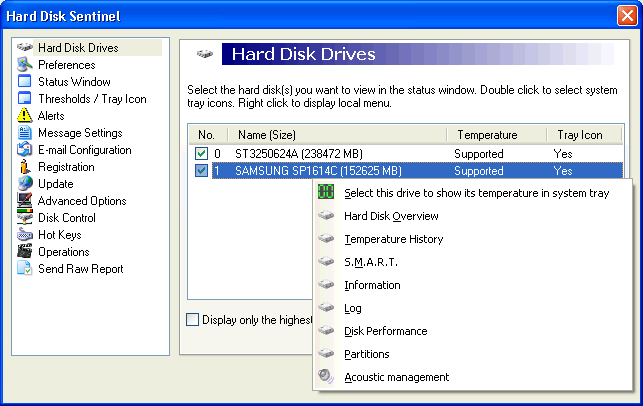Click disk icon beside Information entry
643x406 pixels.
326,284
